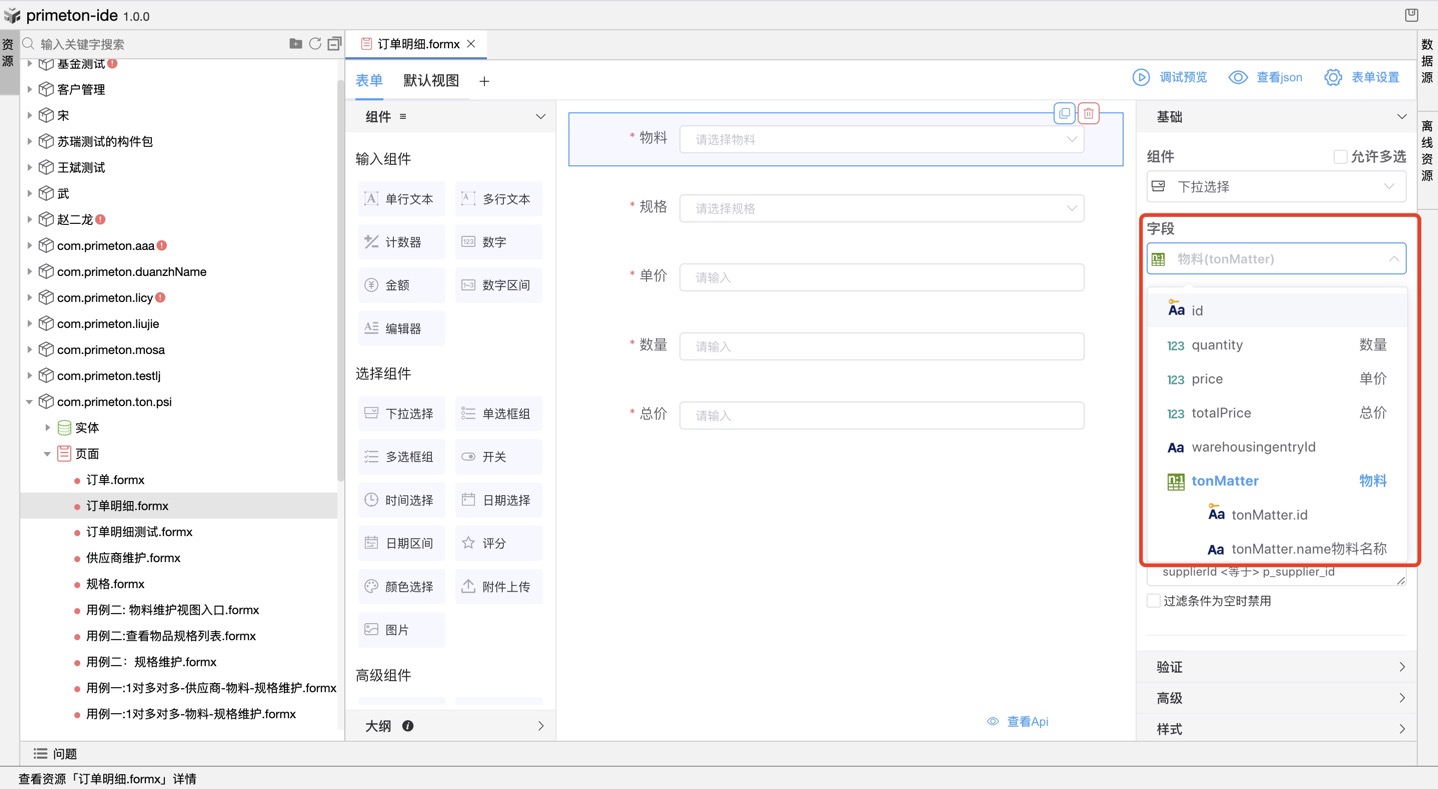The width and height of the screenshot is (1438, 789).
Task: Click the refresh icon above the resource tree
Action: click(315, 44)
